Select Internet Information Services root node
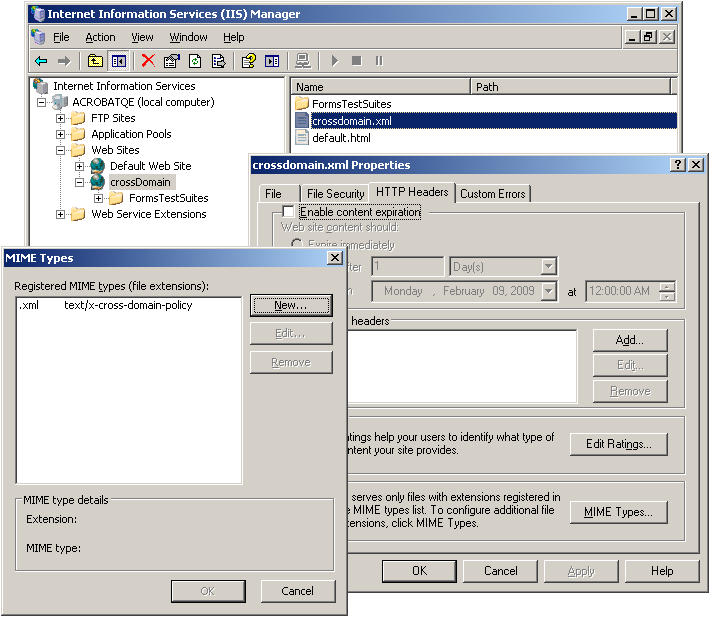 tap(124, 86)
